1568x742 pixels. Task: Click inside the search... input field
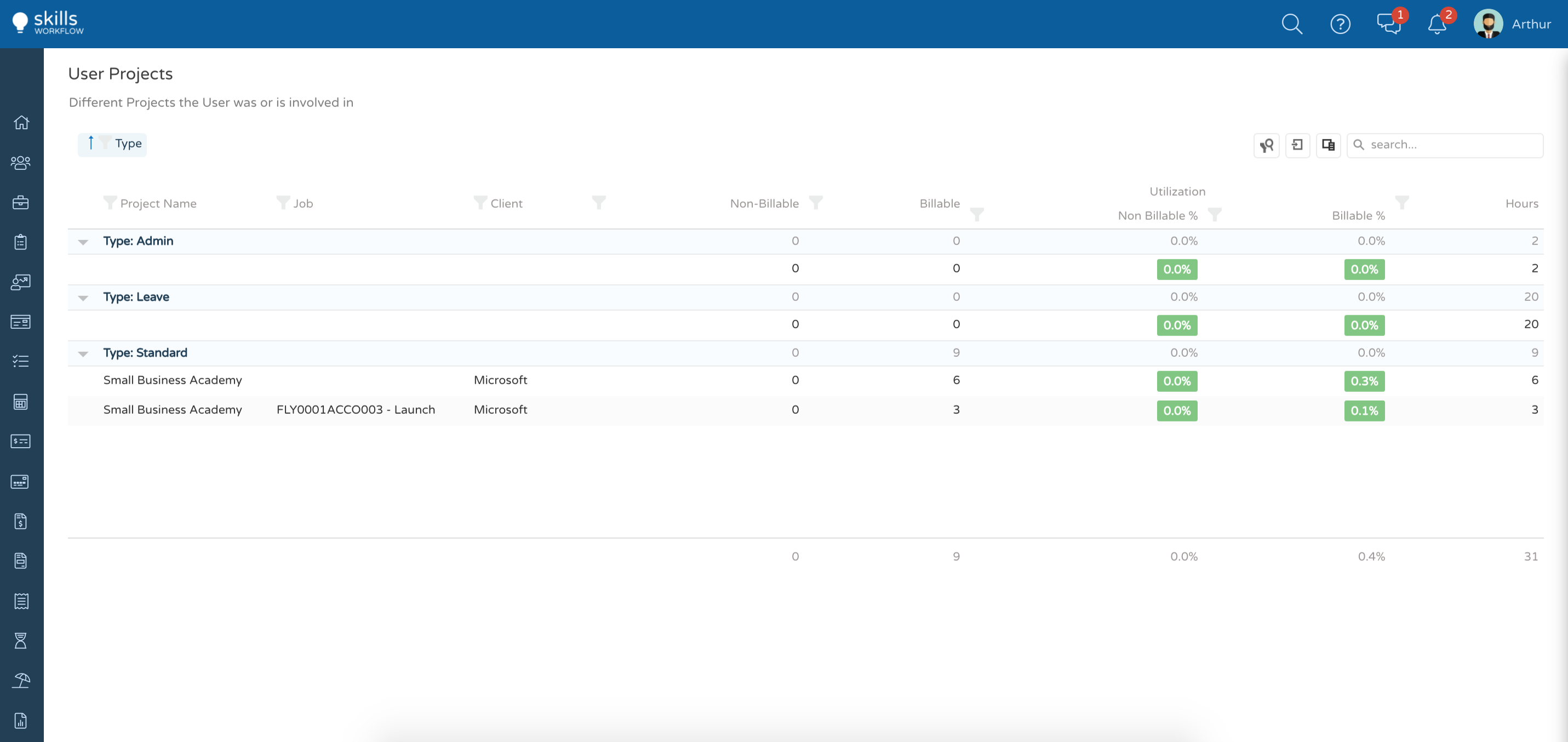1445,144
